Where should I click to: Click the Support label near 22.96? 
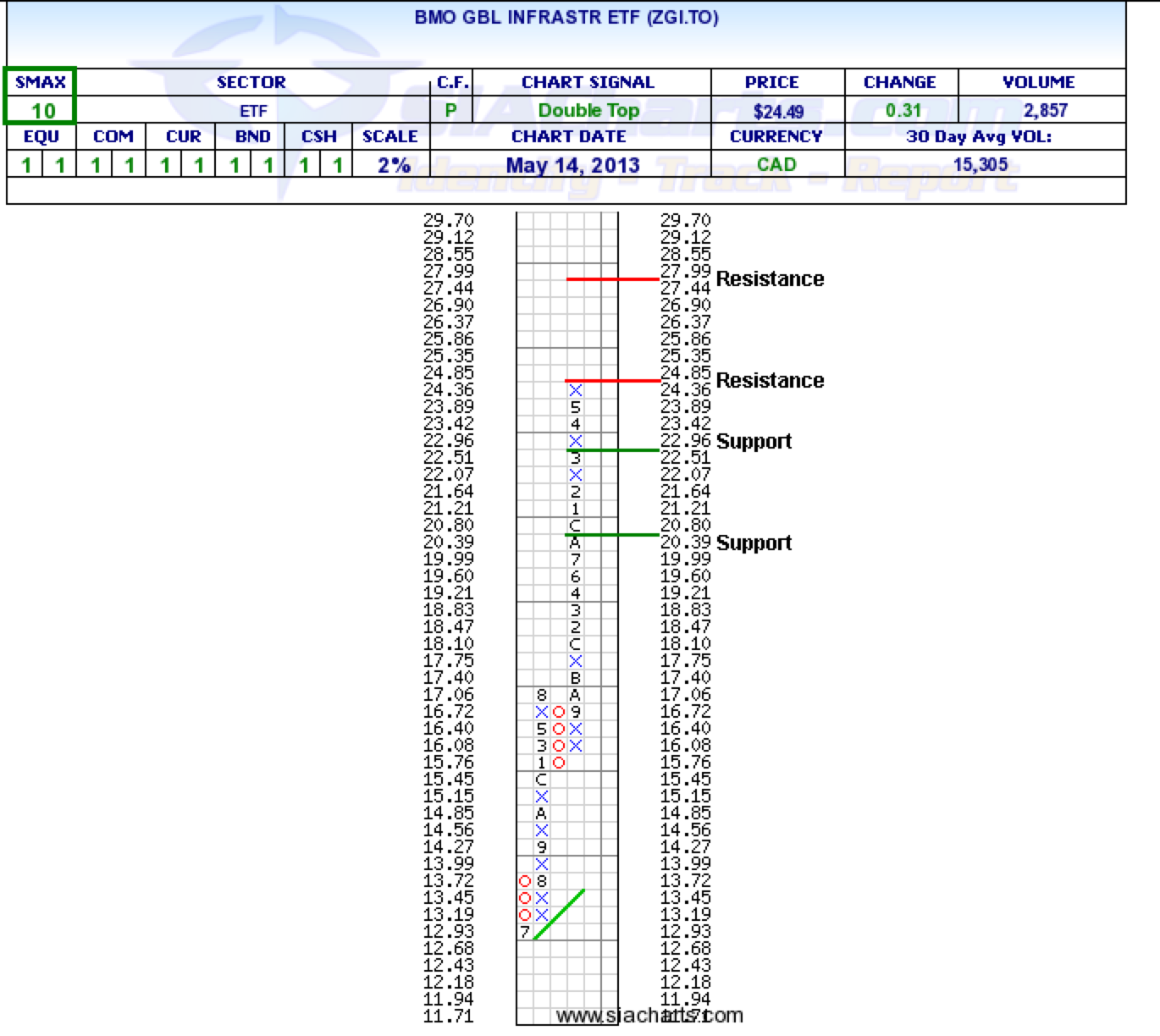(x=754, y=442)
